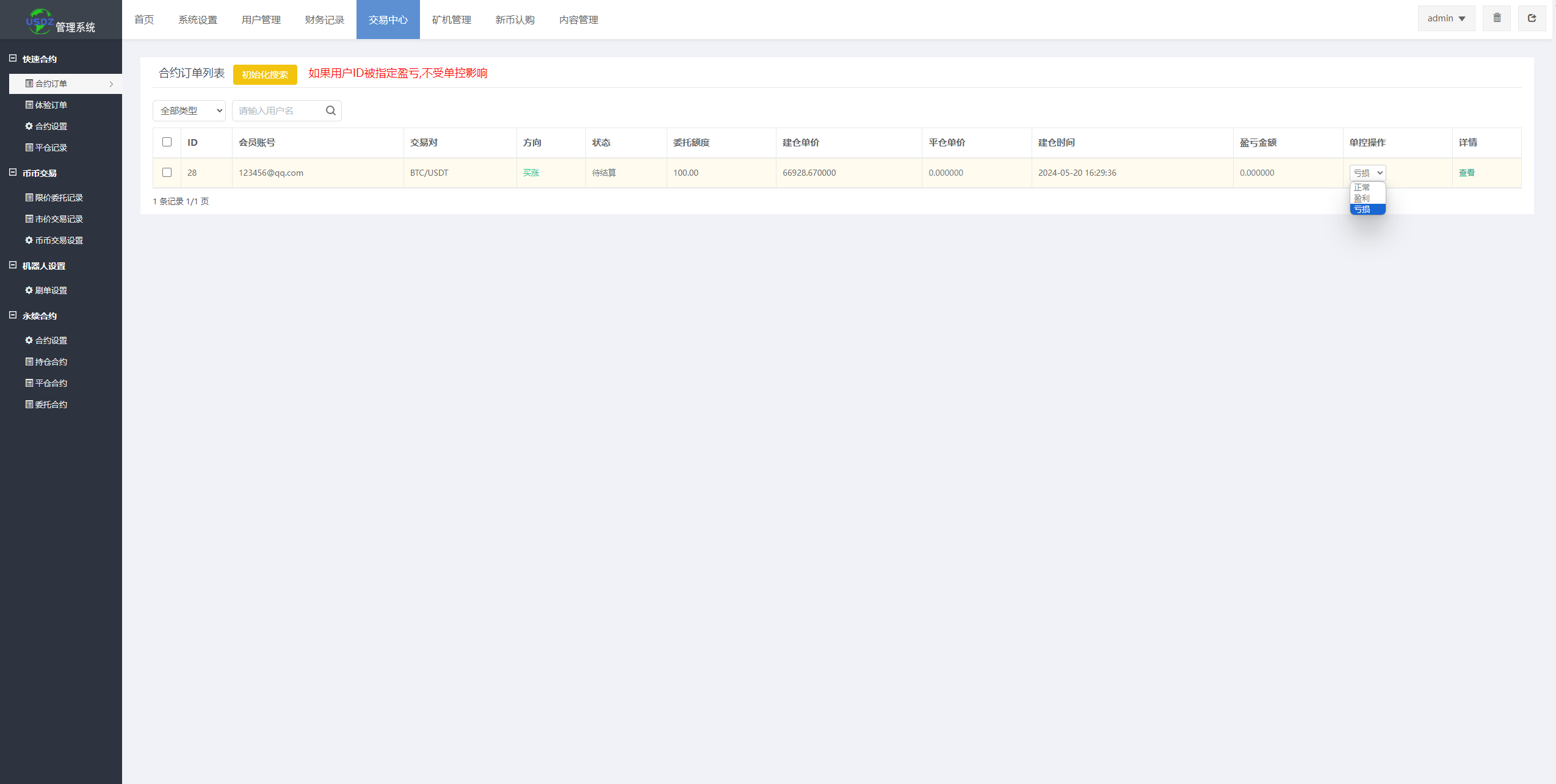Open the gear 合约设置 under 快速合约
Image resolution: width=1556 pixels, height=784 pixels.
tap(51, 126)
